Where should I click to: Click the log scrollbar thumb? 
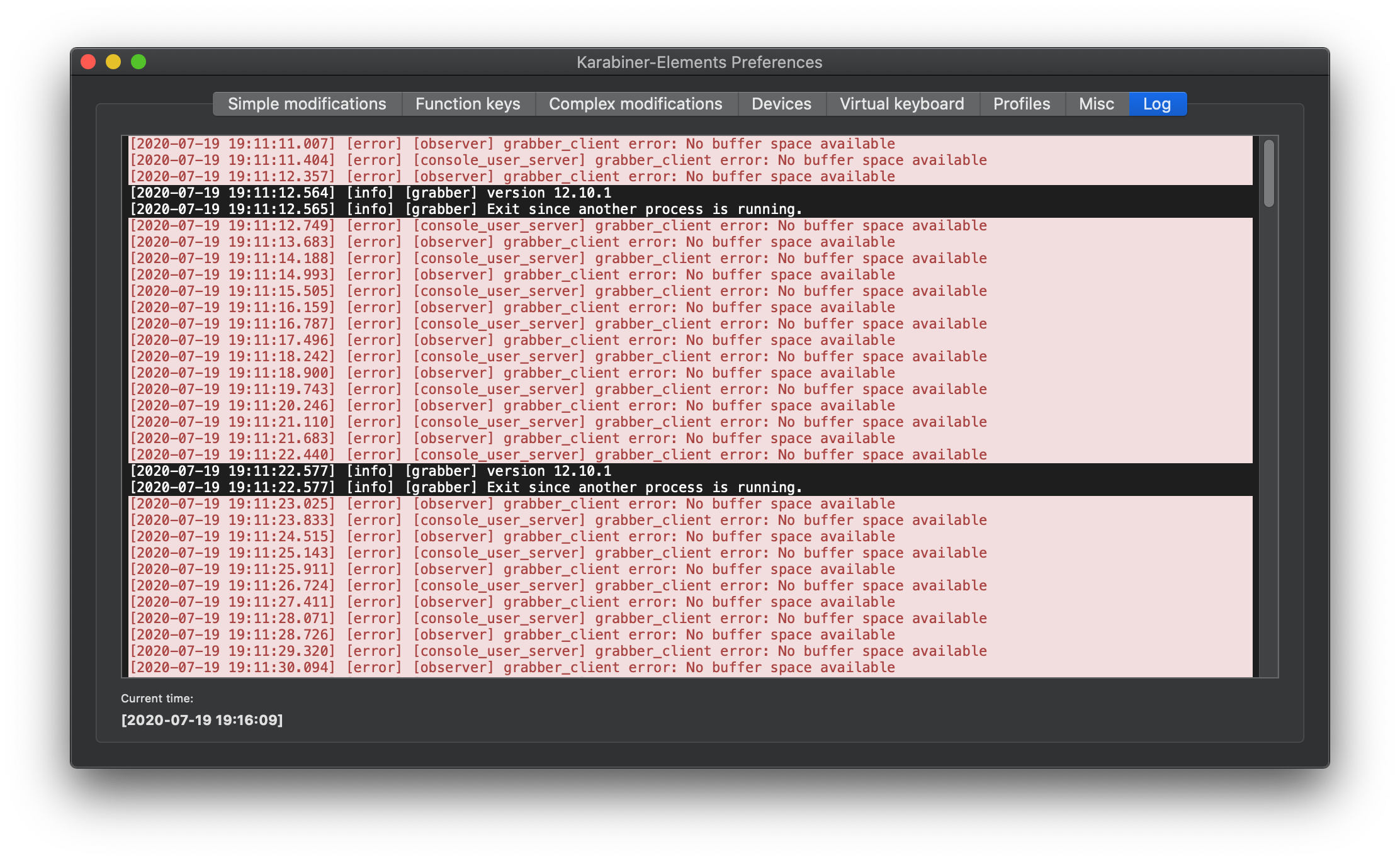pos(1268,173)
